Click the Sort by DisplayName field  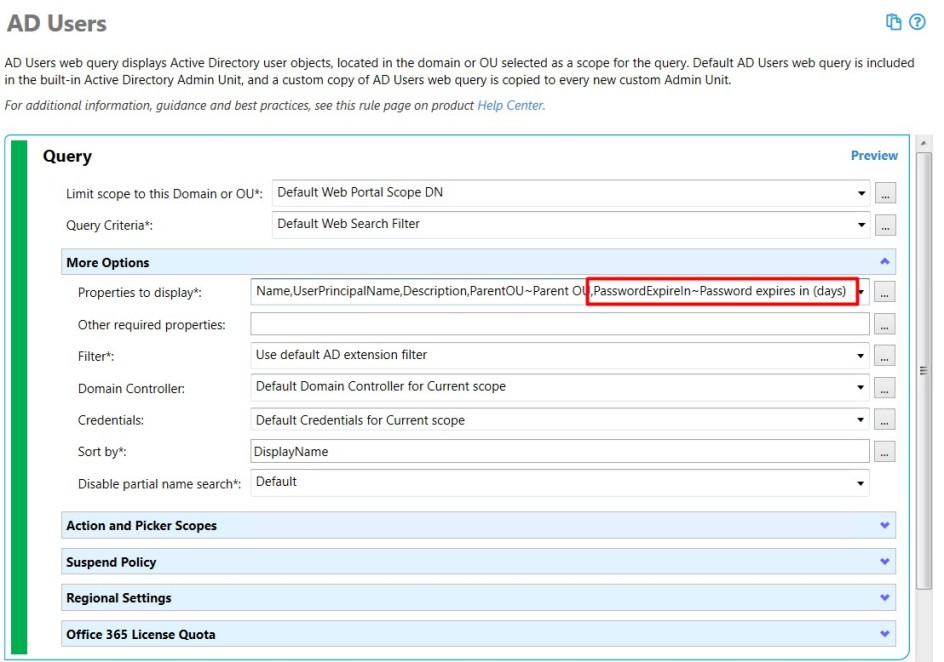559,451
